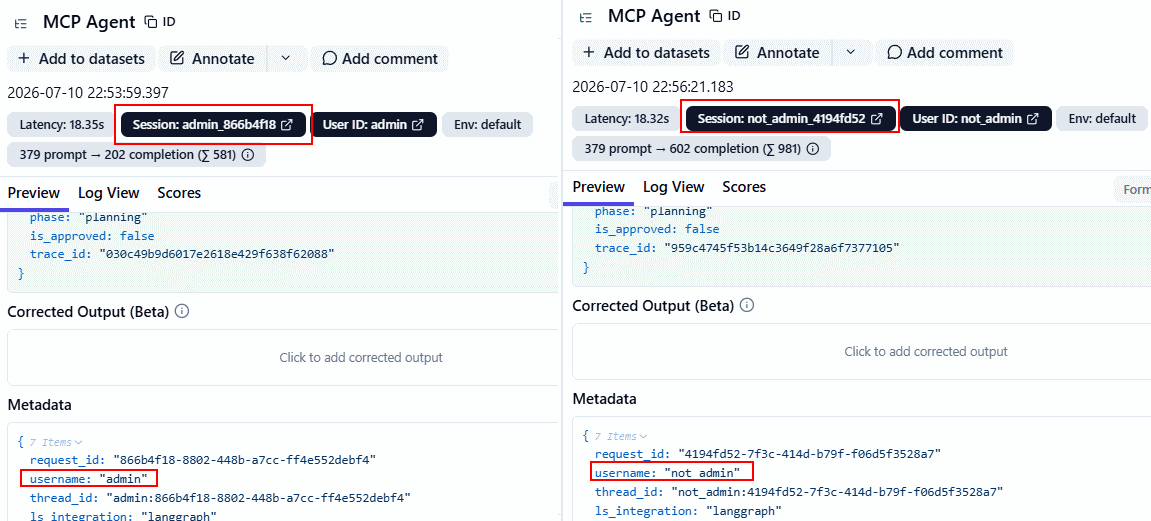
Task: Copy the ID in the right trace header
Action: tap(724, 15)
